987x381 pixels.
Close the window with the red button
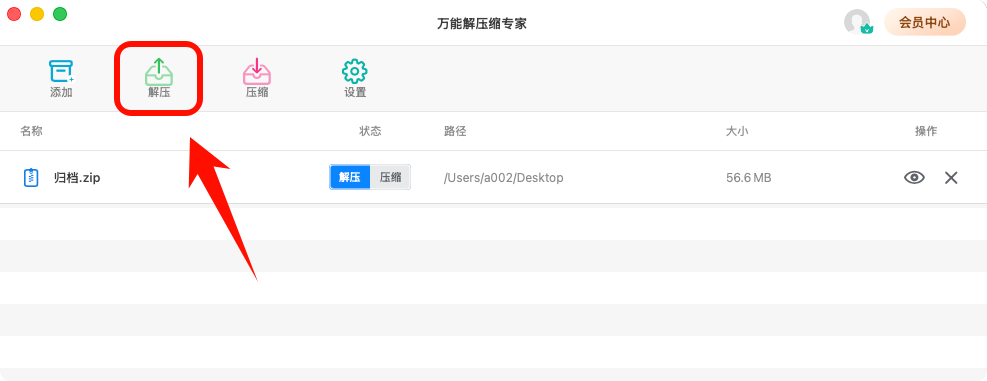[14, 14]
